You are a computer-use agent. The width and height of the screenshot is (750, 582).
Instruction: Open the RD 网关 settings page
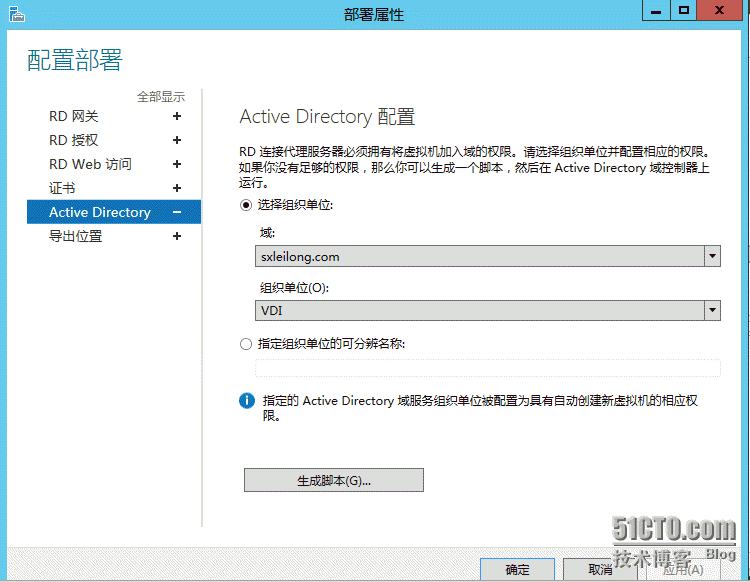[x=74, y=116]
